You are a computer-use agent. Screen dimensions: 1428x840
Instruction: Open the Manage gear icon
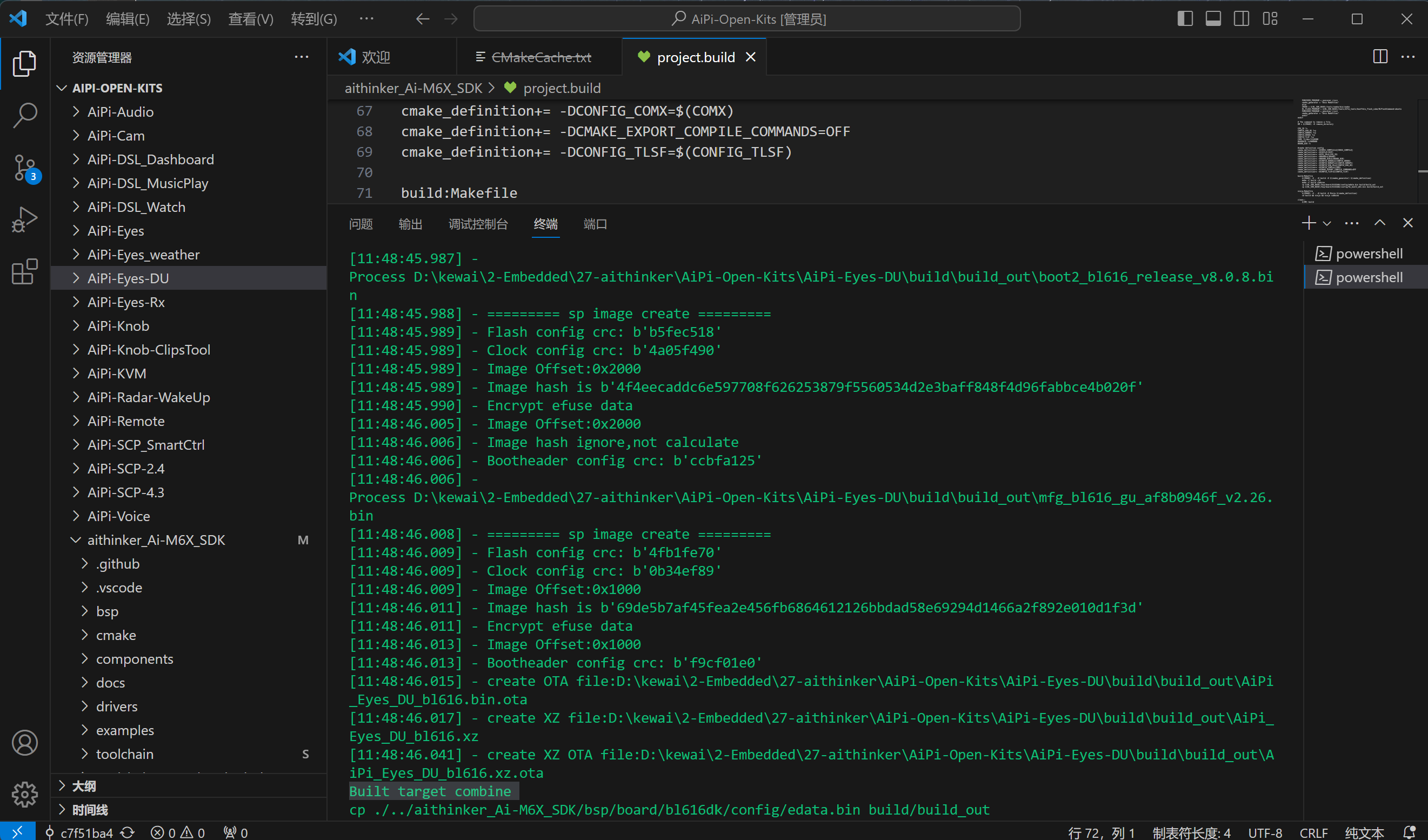[24, 794]
